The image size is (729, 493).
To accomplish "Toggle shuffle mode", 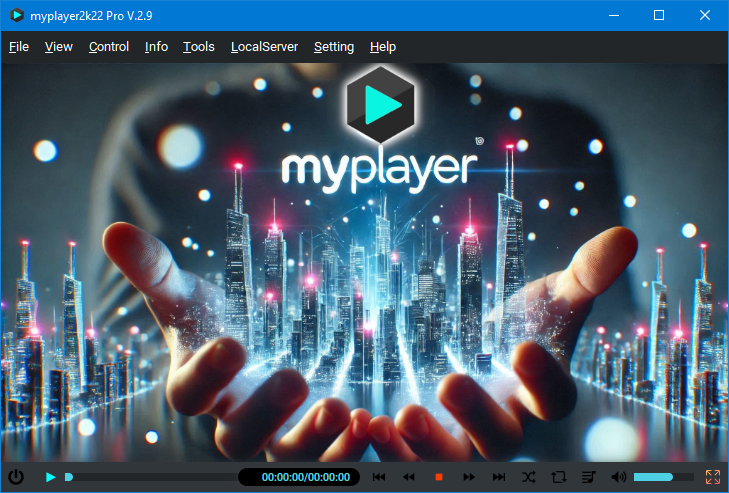I will [529, 477].
